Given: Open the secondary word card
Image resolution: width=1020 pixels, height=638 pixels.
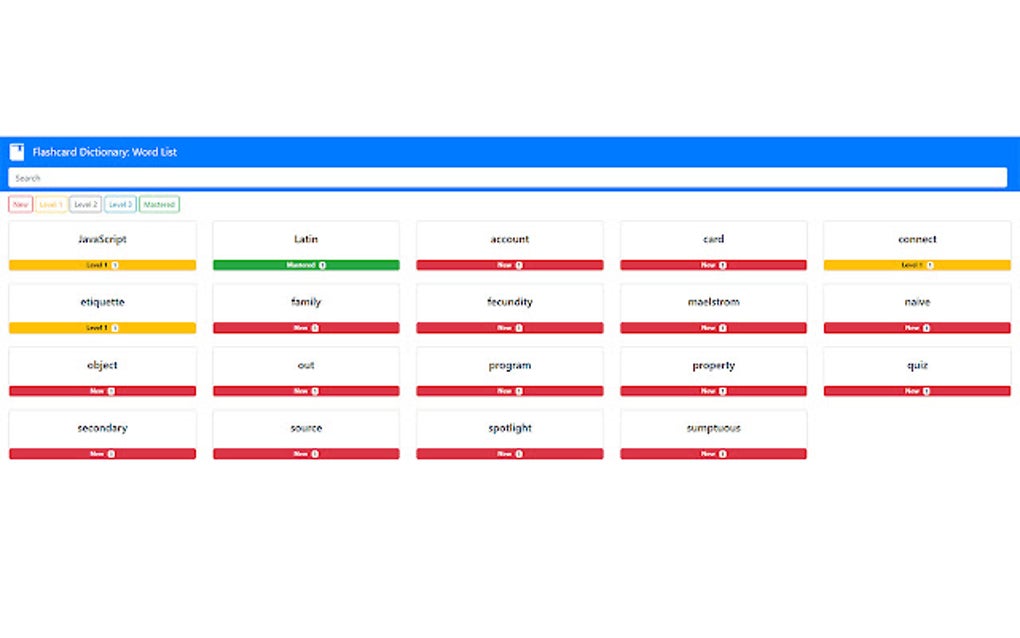Looking at the screenshot, I should (102, 434).
